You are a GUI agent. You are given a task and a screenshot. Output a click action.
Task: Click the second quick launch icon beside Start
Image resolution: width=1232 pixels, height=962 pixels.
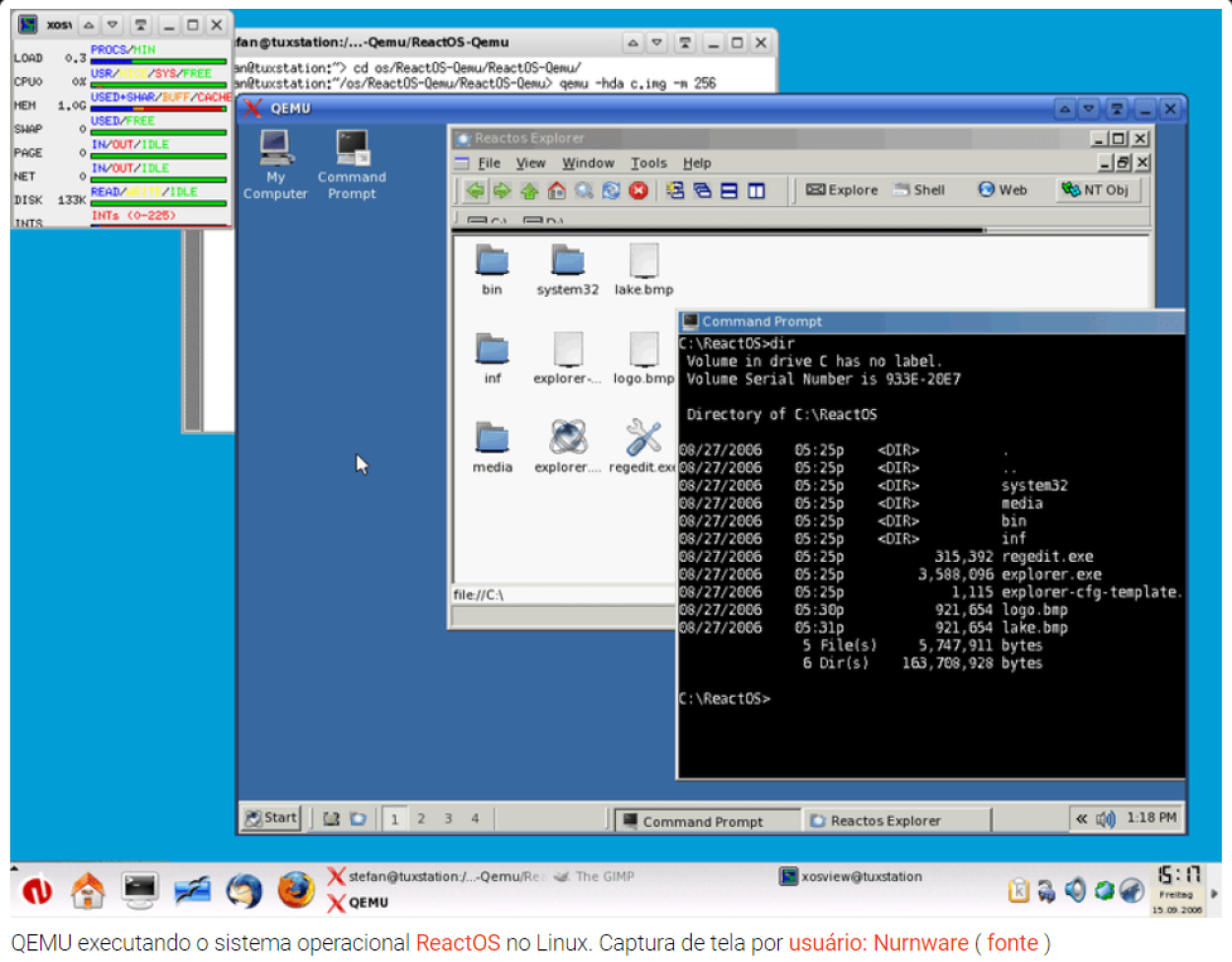pos(359,819)
